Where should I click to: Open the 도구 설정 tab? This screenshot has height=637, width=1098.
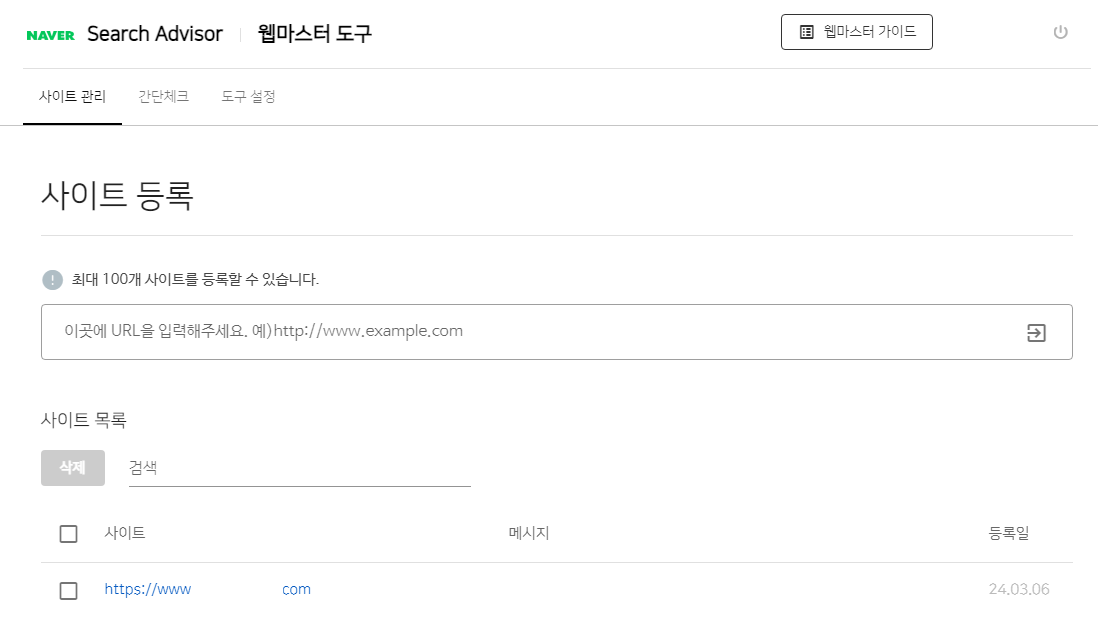click(x=247, y=97)
